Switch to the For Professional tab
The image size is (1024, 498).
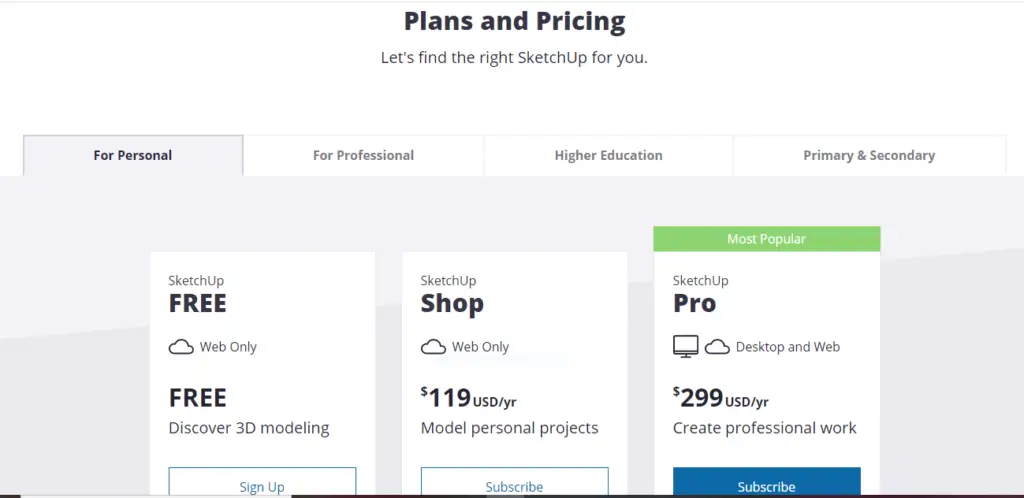(x=363, y=155)
